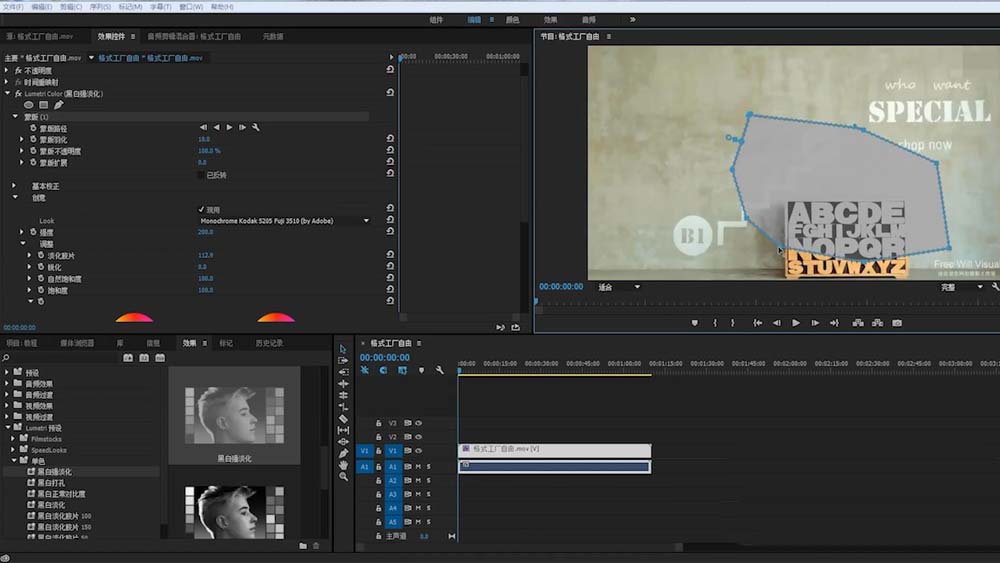This screenshot has height=563, width=1000.
Task: Expand the 基本校正 section
Action: tap(15, 186)
